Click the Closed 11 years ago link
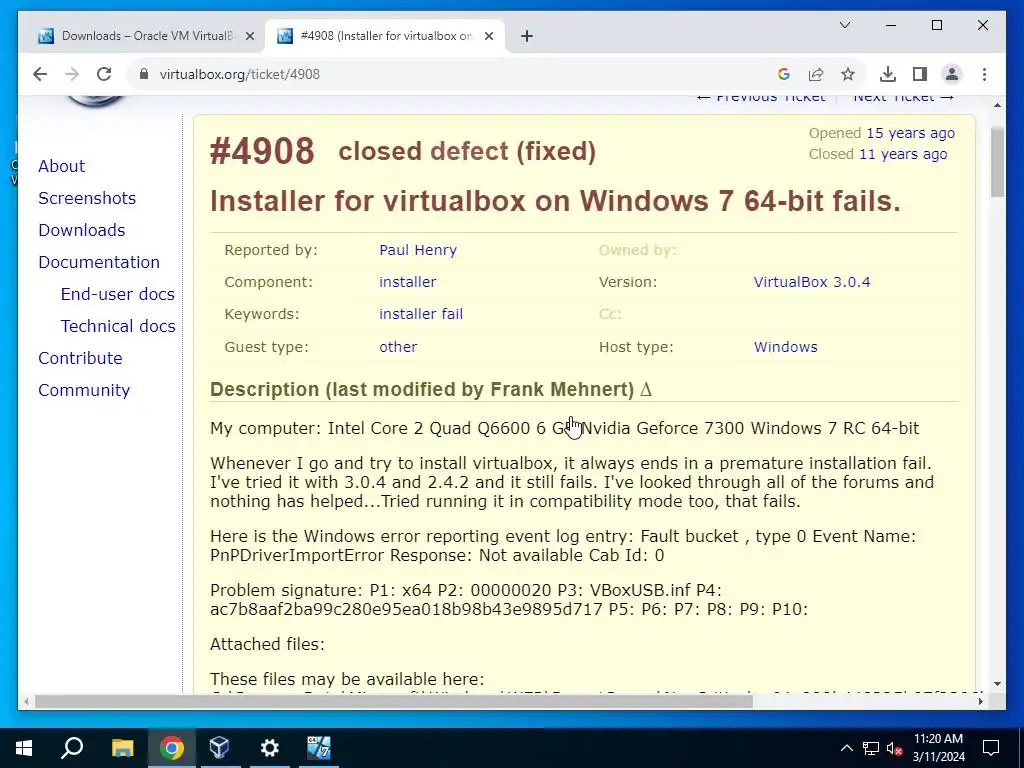 [x=903, y=154]
